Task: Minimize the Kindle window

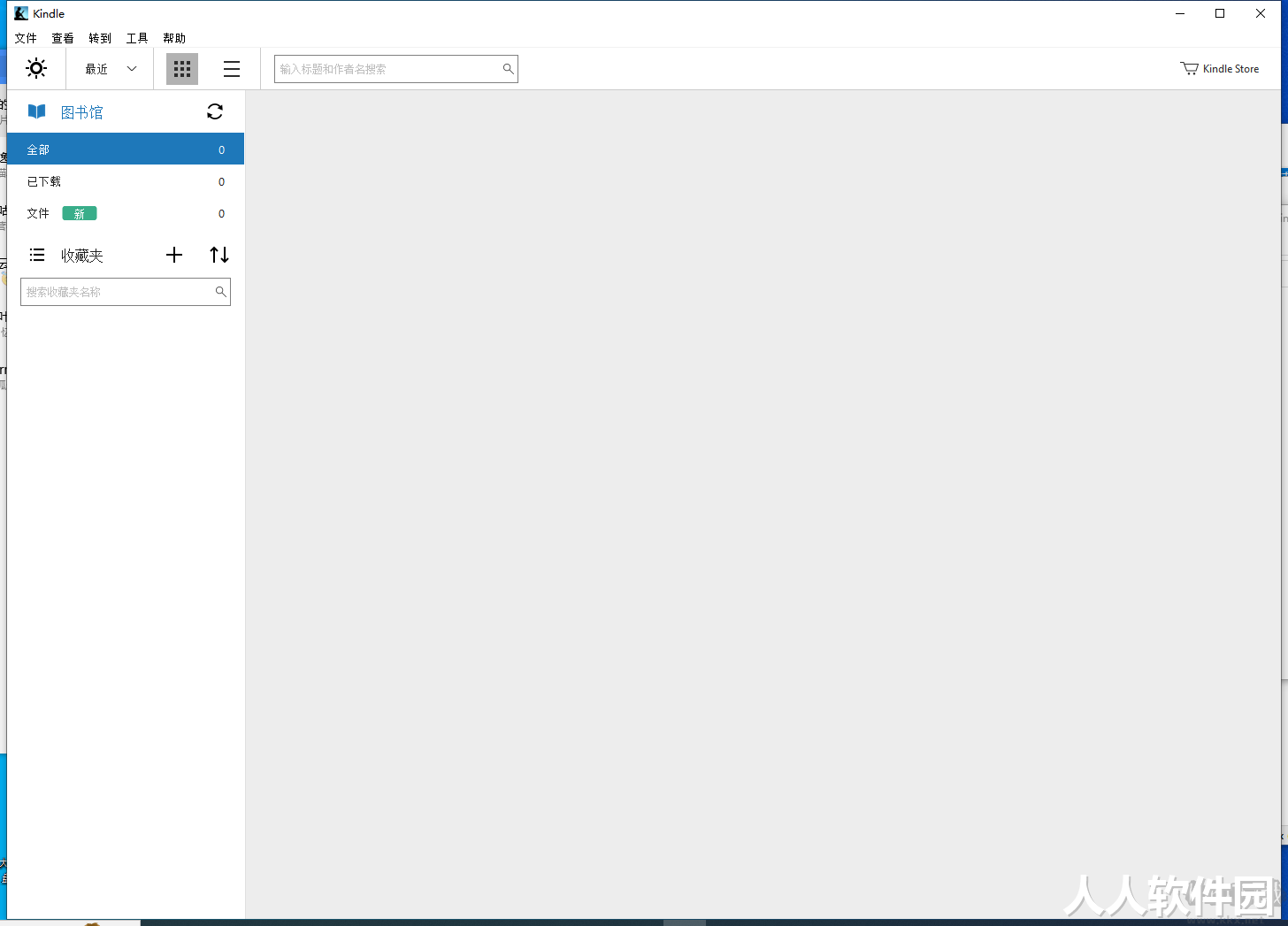Action: (1180, 13)
